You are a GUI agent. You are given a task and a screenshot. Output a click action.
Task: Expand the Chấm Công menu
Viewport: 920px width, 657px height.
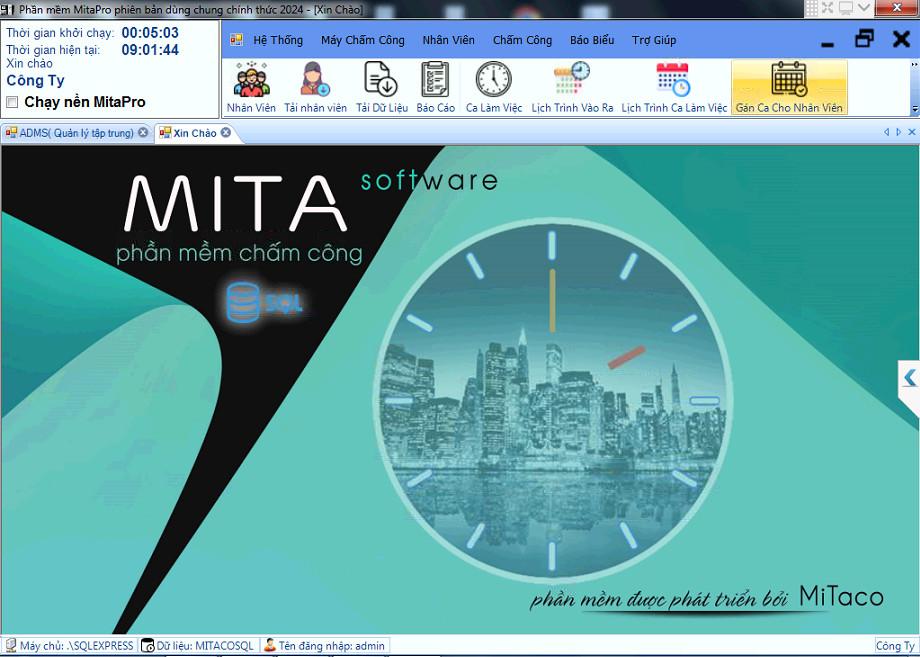522,41
